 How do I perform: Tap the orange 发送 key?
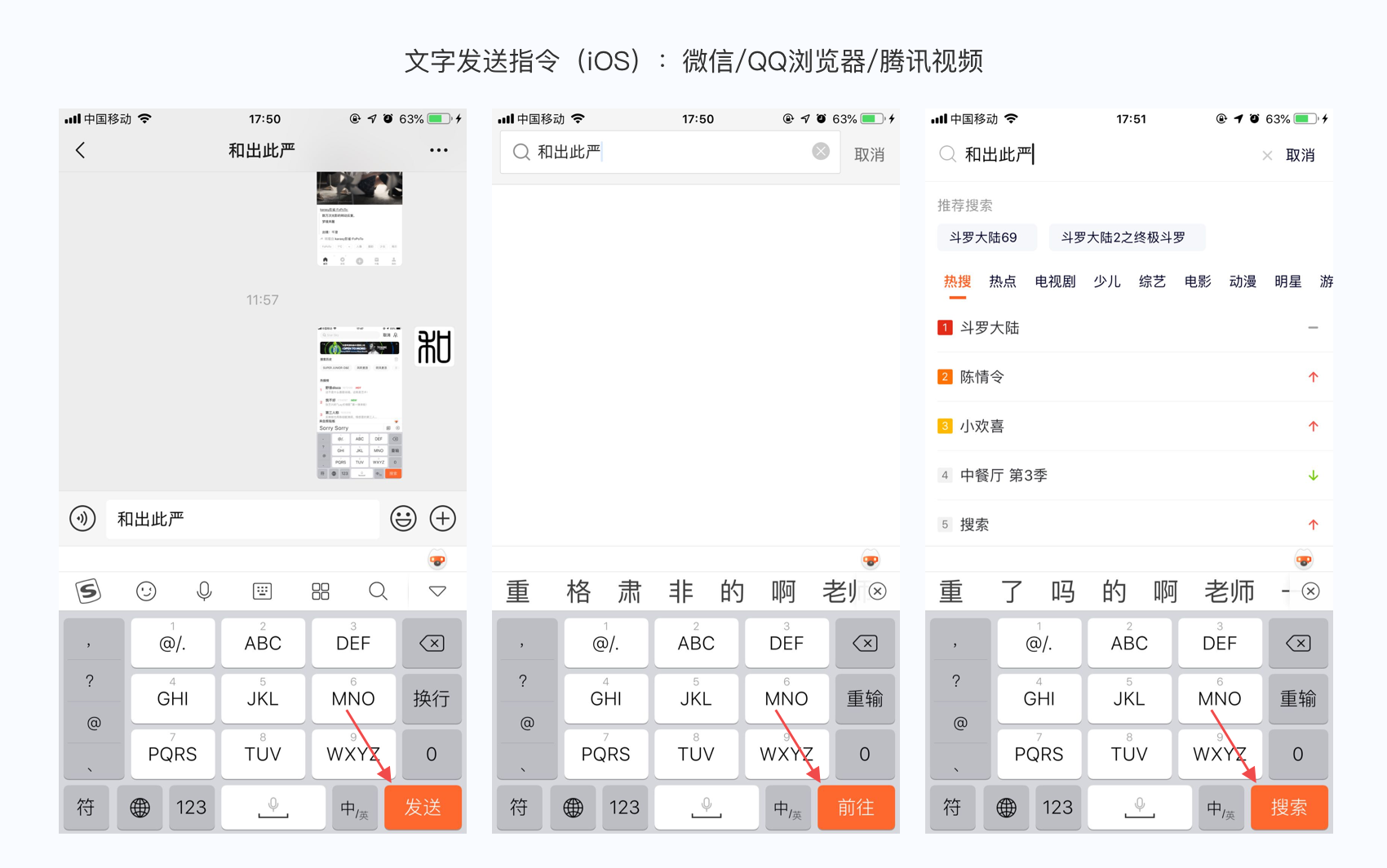pyautogui.click(x=423, y=808)
